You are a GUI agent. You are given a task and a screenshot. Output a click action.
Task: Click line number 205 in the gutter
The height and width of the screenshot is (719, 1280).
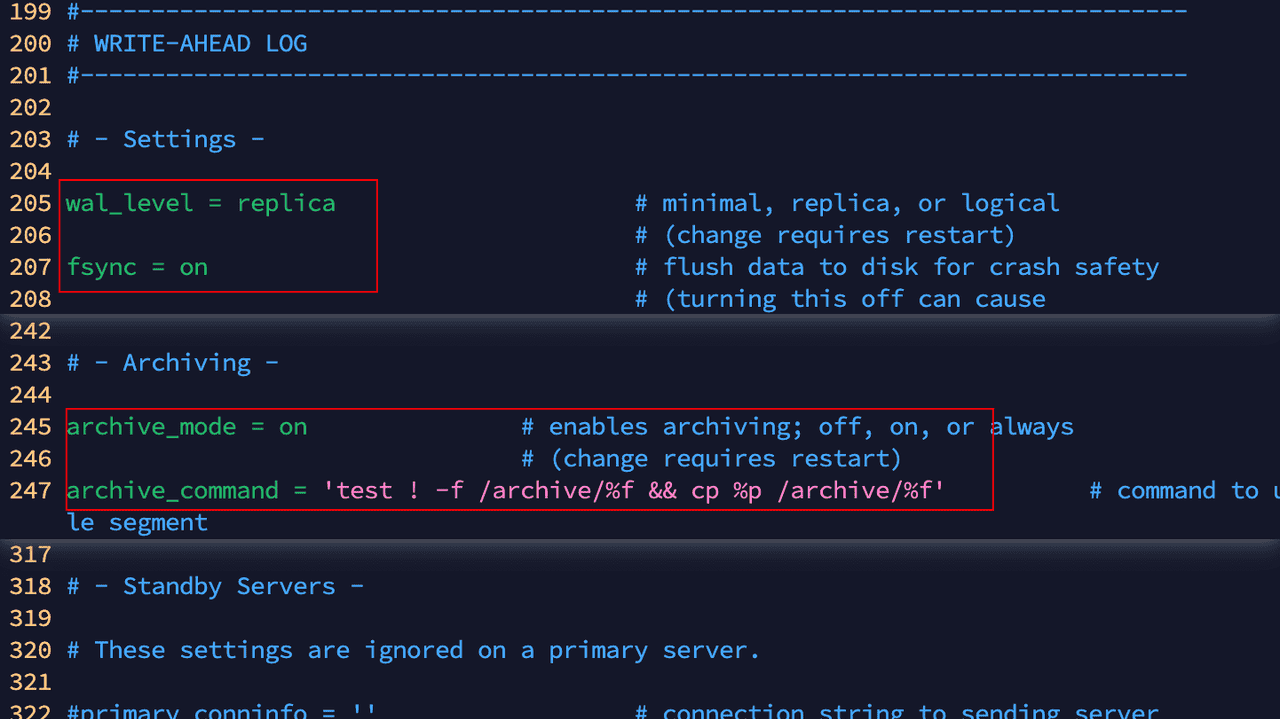[30, 203]
